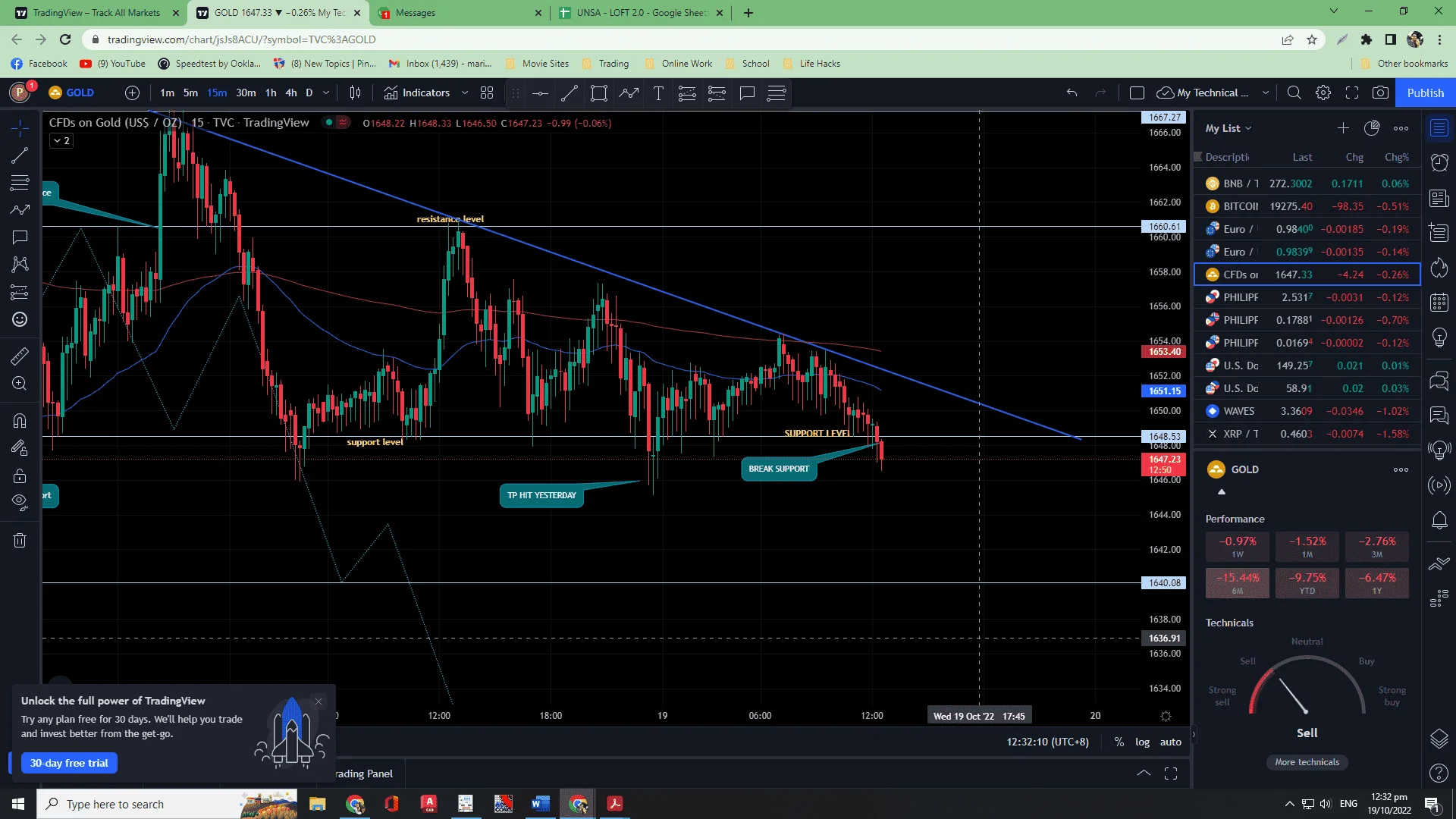Switch to the Messages browser tab

pyautogui.click(x=460, y=13)
